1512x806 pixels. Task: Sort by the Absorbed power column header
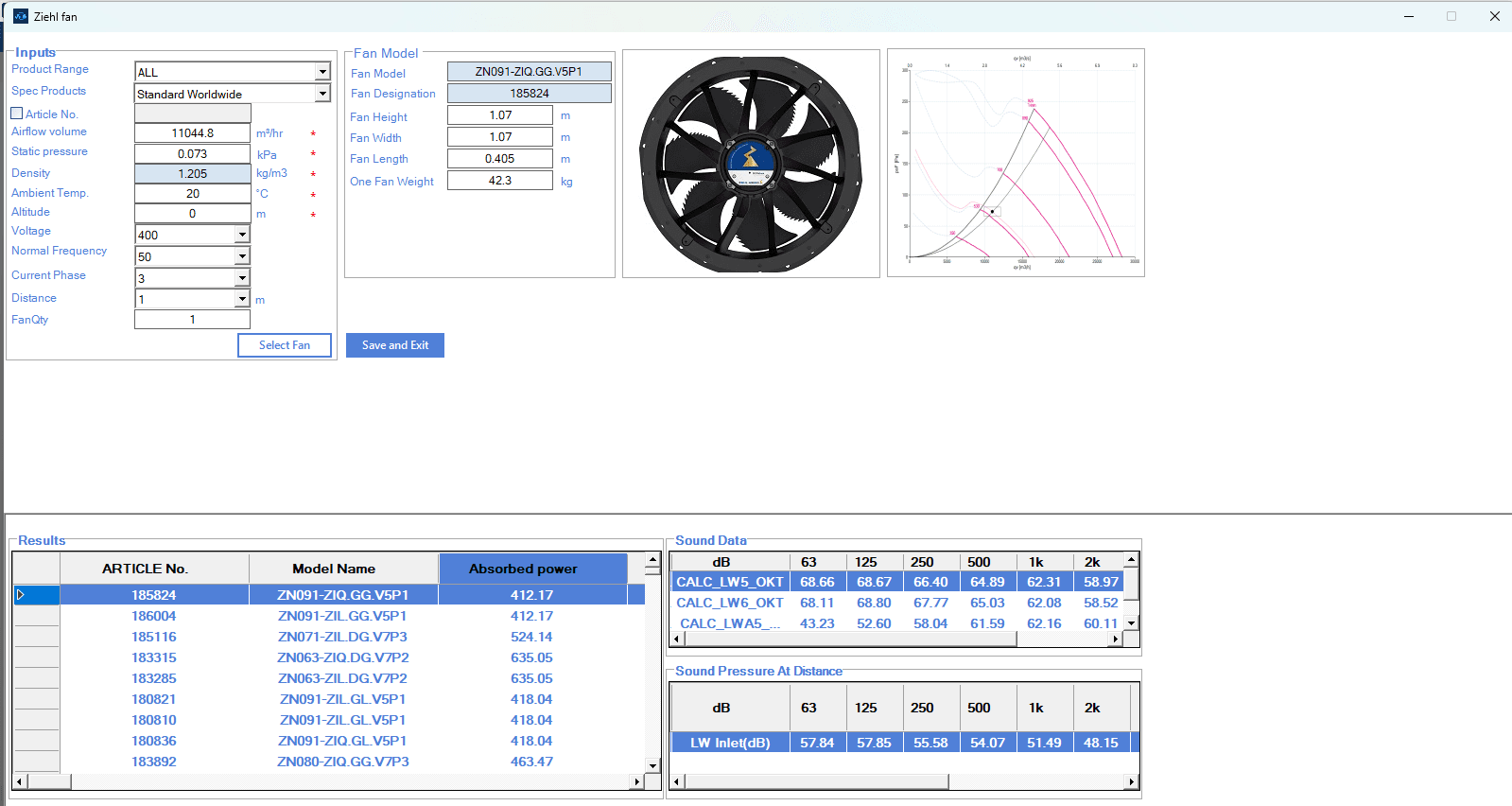[532, 569]
